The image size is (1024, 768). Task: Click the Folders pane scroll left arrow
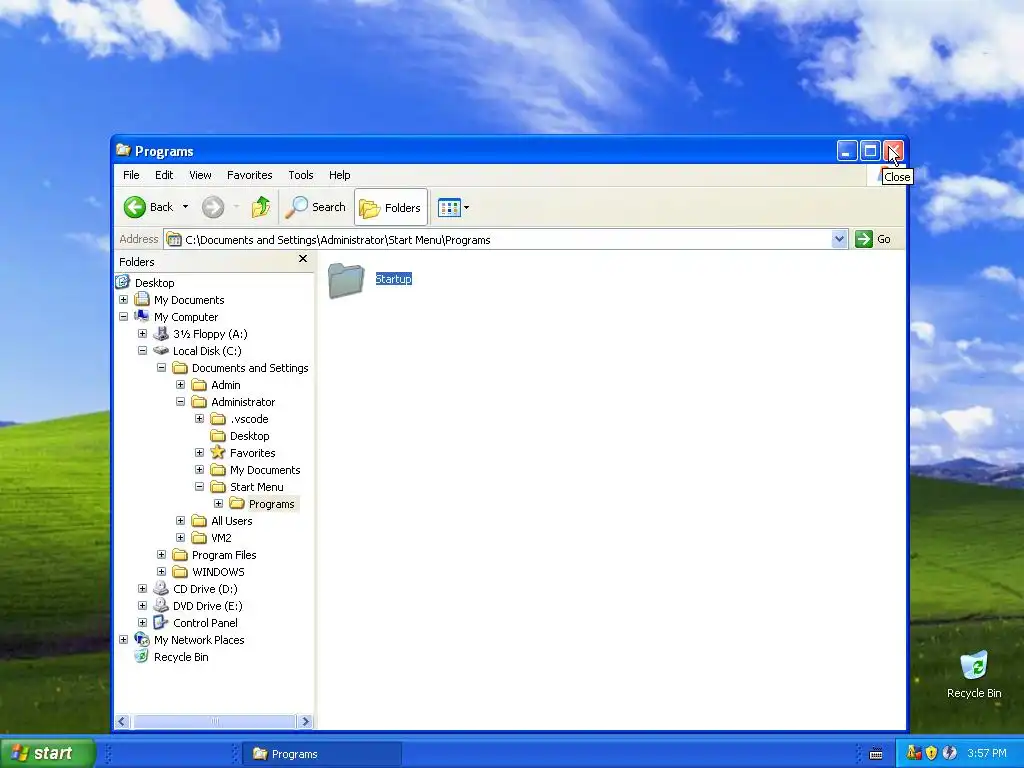[x=122, y=722]
